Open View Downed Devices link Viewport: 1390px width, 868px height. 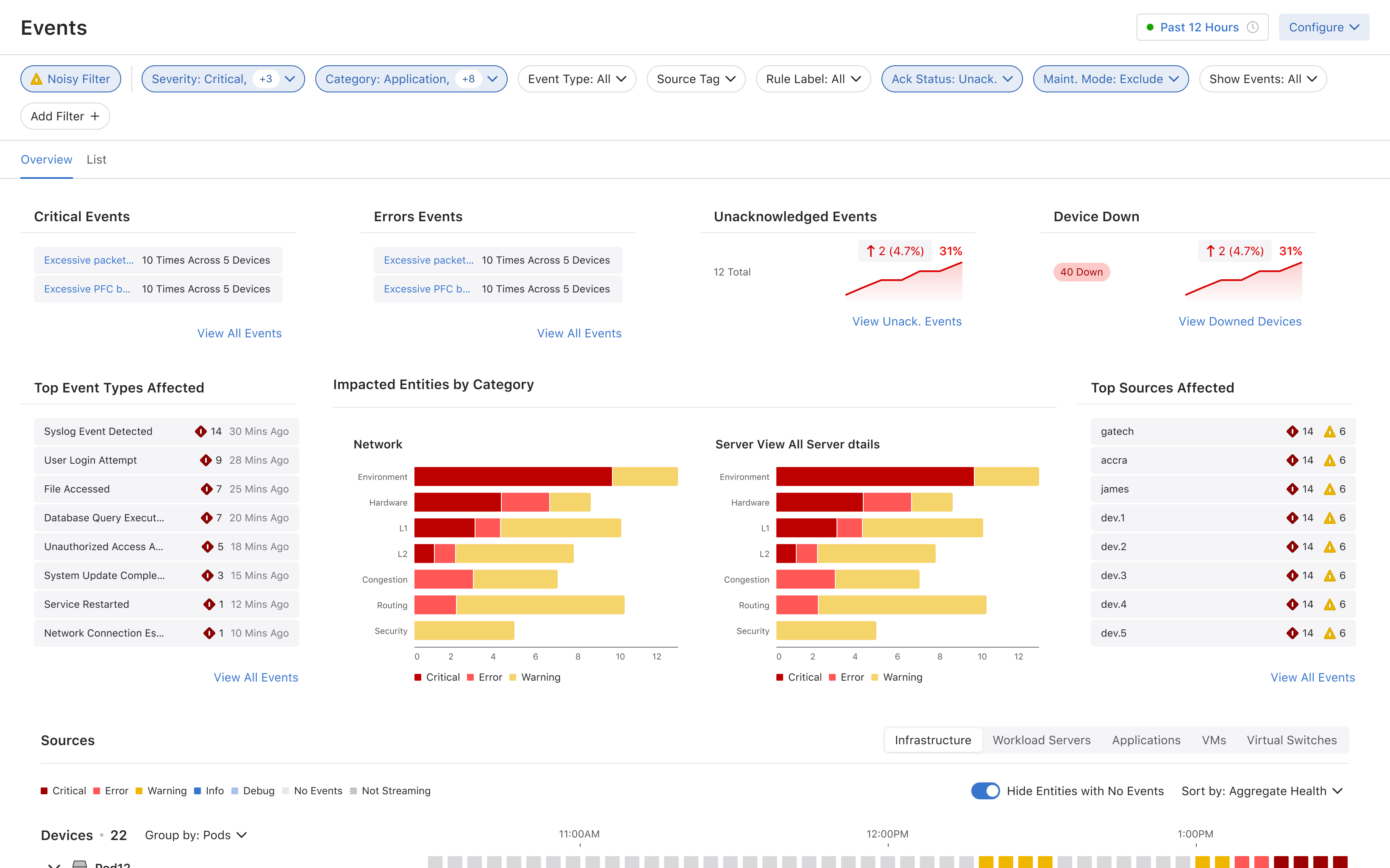coord(1240,322)
